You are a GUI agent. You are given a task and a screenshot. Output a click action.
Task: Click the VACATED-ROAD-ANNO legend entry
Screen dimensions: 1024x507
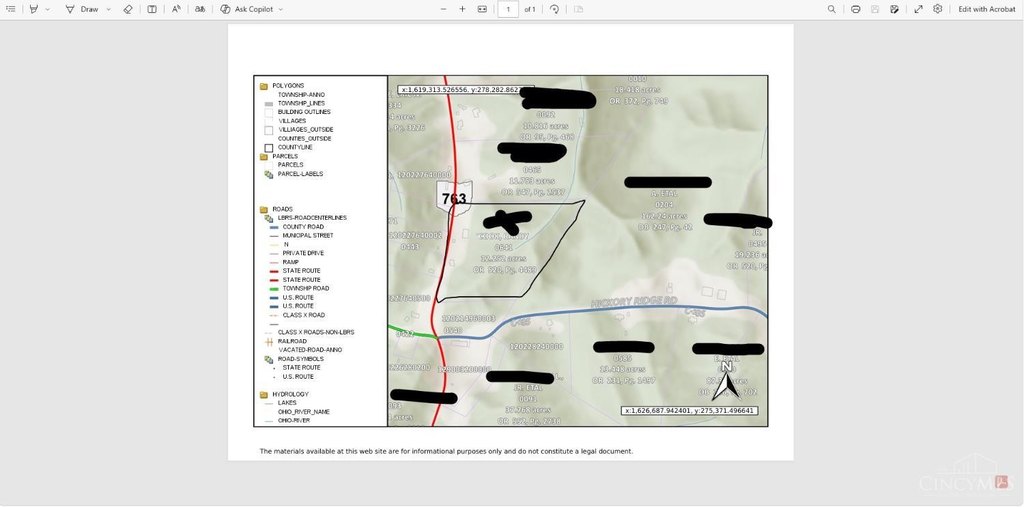click(x=310, y=350)
